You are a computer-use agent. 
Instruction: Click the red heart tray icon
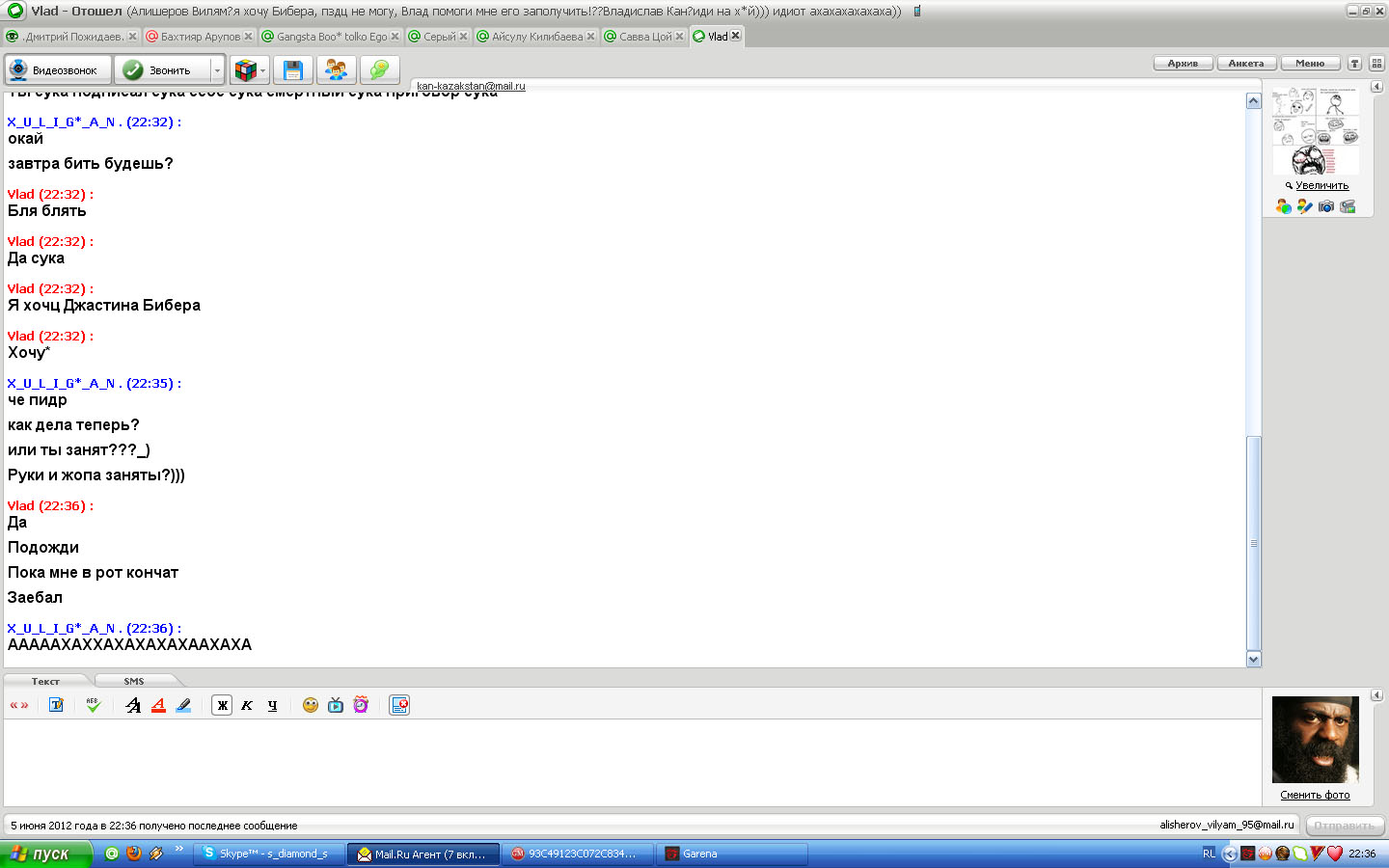(x=1335, y=854)
